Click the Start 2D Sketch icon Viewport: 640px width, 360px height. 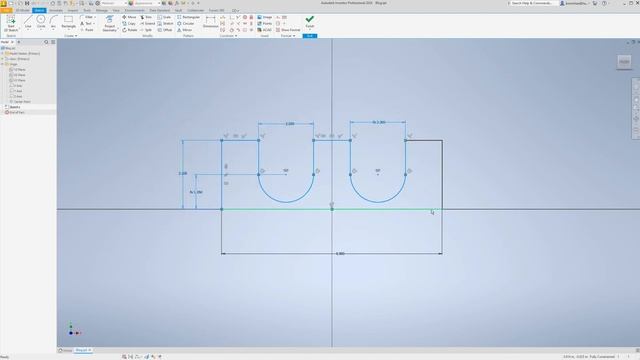tap(11, 24)
